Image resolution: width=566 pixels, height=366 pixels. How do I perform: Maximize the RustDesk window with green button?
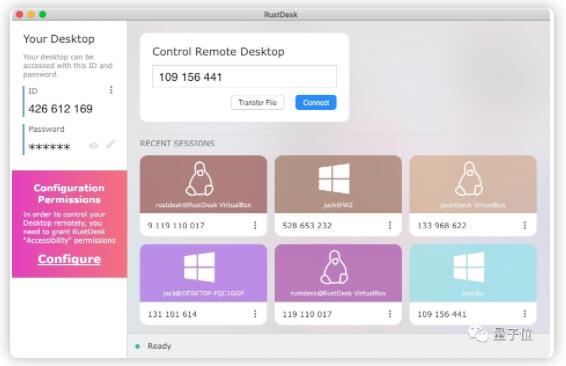43,14
